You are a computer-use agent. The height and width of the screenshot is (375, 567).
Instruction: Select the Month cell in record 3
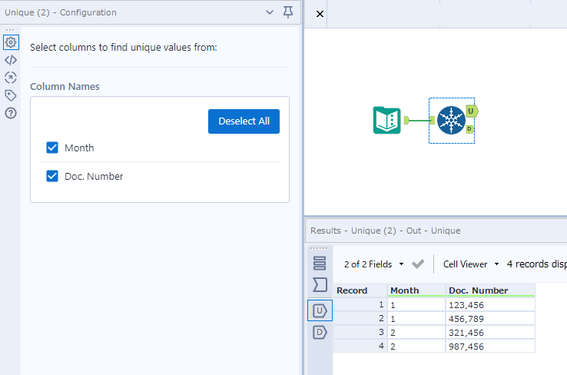click(x=416, y=332)
